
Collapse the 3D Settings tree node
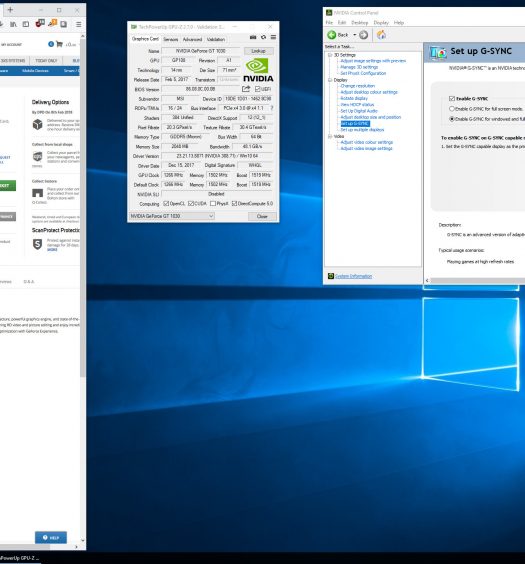point(329,55)
